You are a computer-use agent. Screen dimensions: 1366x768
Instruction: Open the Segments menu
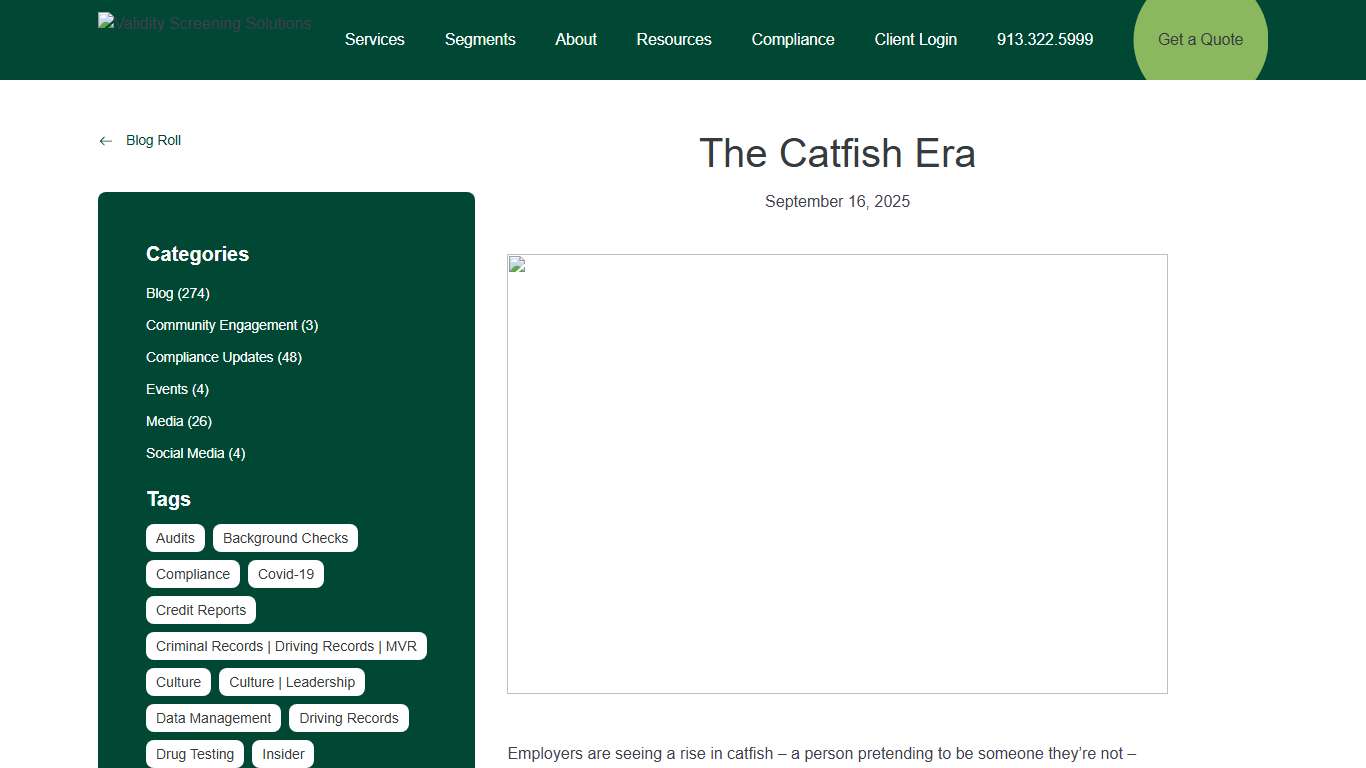[480, 40]
